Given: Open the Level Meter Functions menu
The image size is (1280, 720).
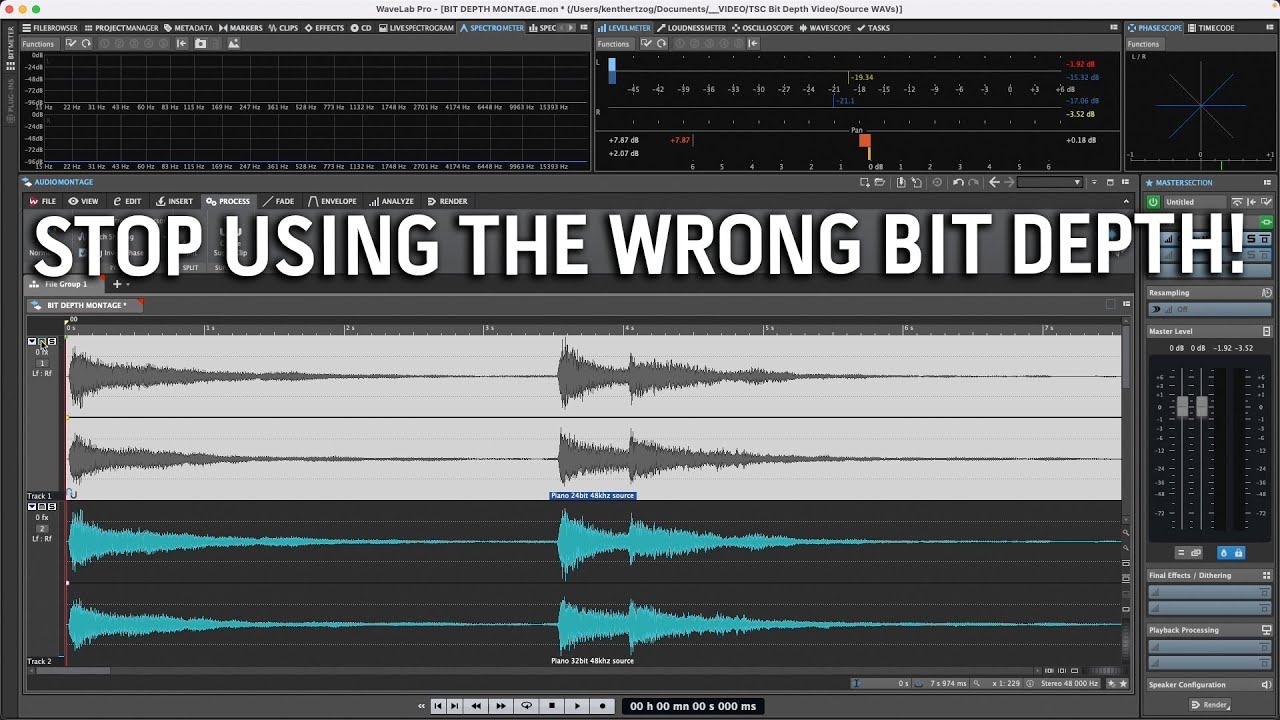Looking at the screenshot, I should tap(614, 44).
